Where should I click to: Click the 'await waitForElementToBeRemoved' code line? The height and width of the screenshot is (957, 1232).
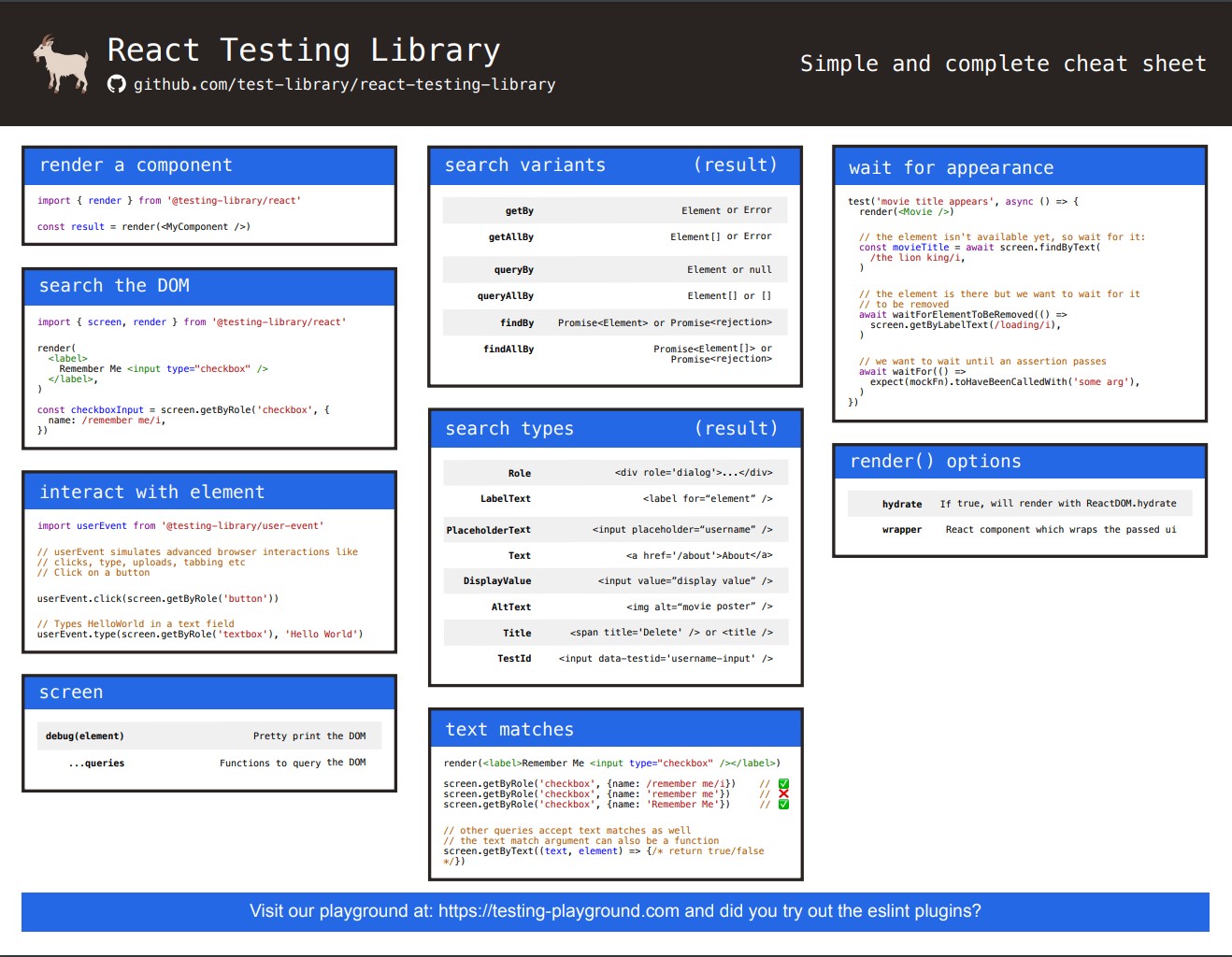coord(963,315)
